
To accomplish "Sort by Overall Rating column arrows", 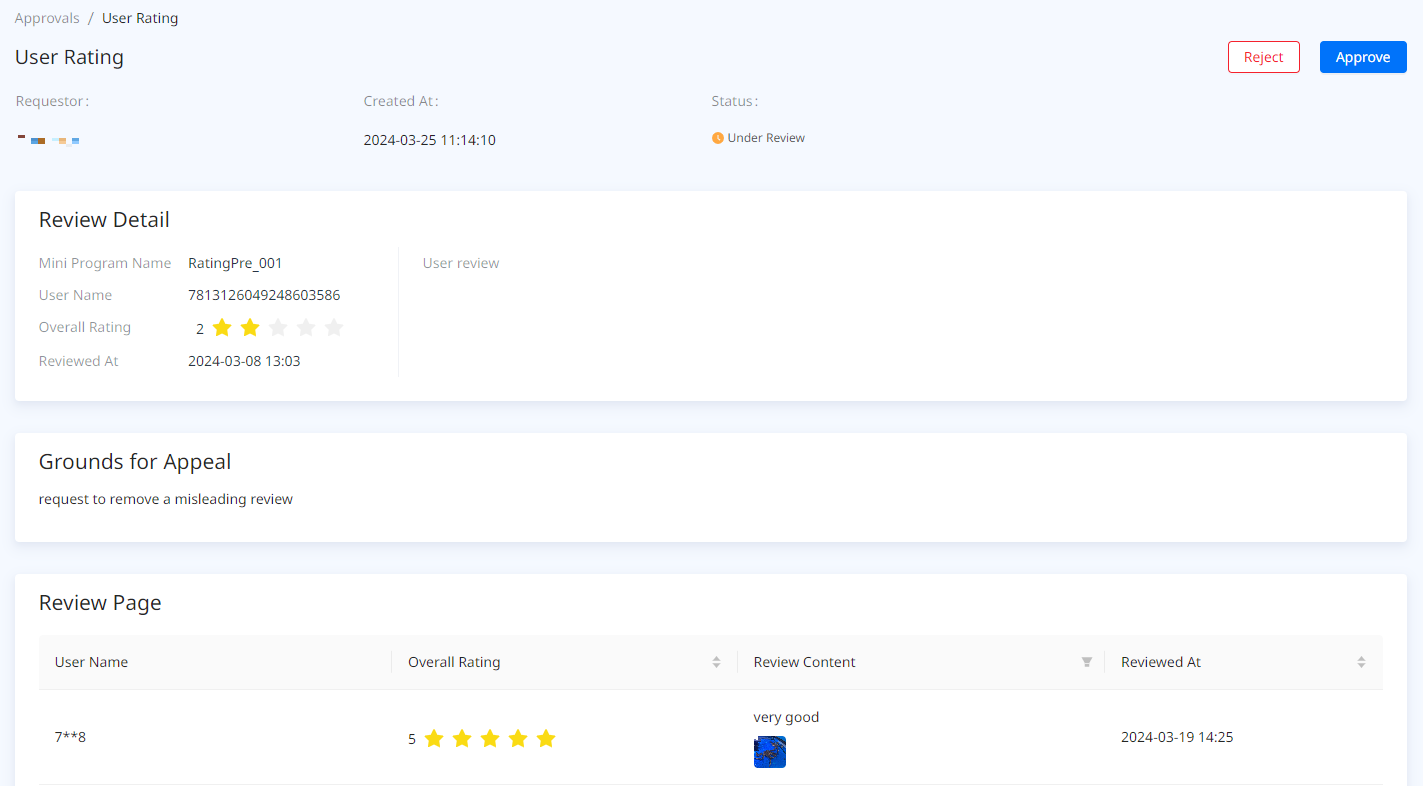I will coord(716,662).
